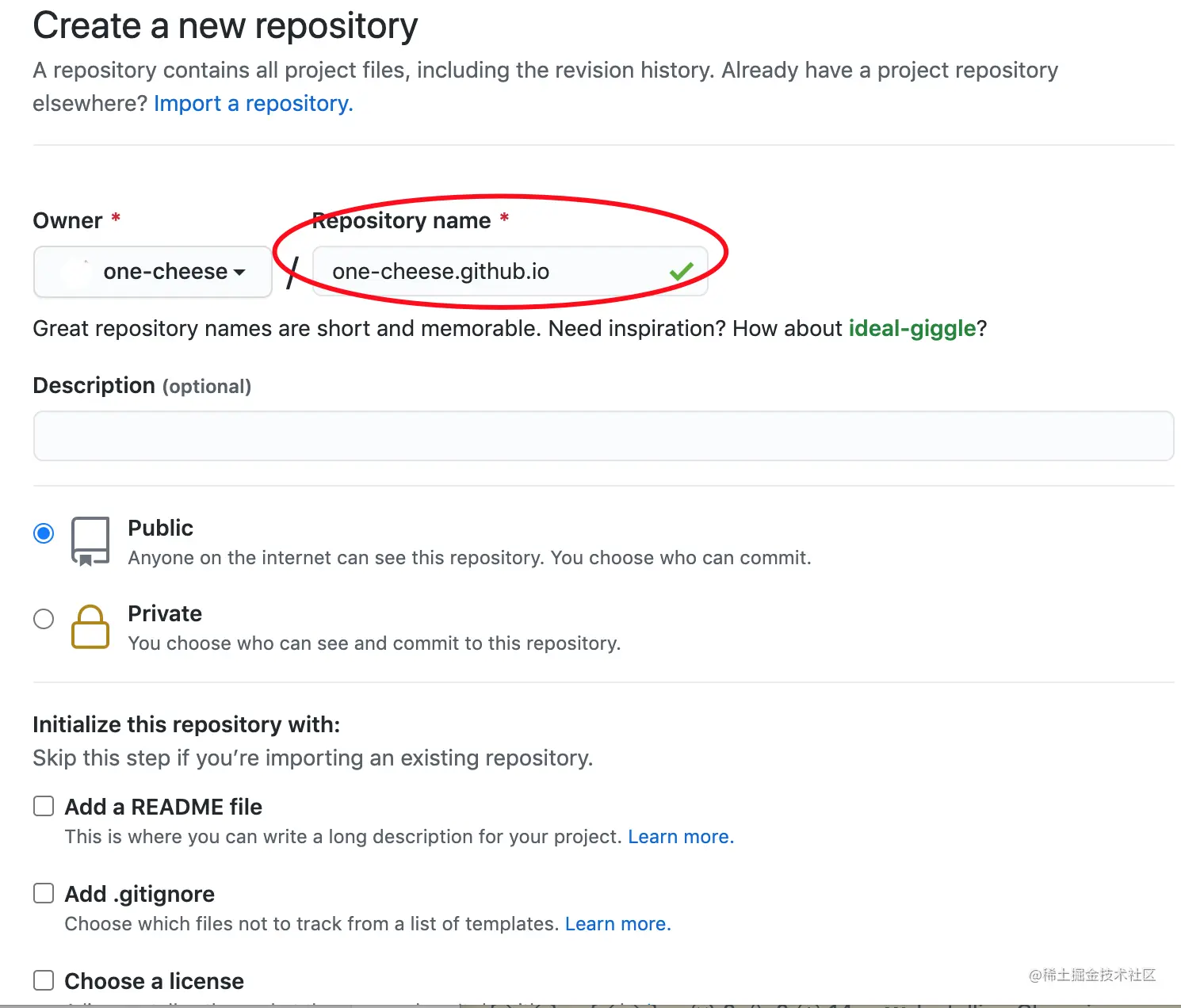The width and height of the screenshot is (1181, 1008).
Task: Click the Add .gitignore label text
Action: pos(140,894)
